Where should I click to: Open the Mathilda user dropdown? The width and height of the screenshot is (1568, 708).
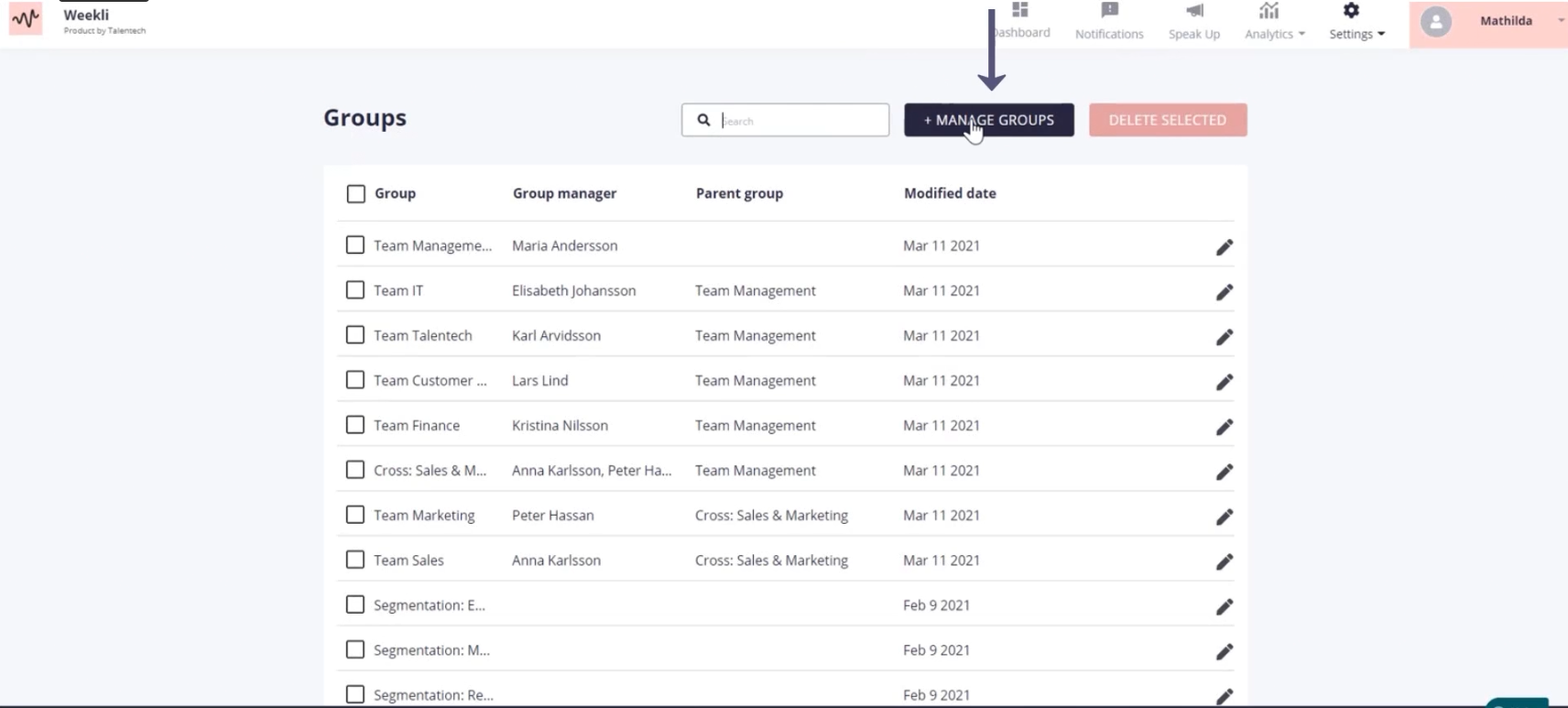[1560, 20]
